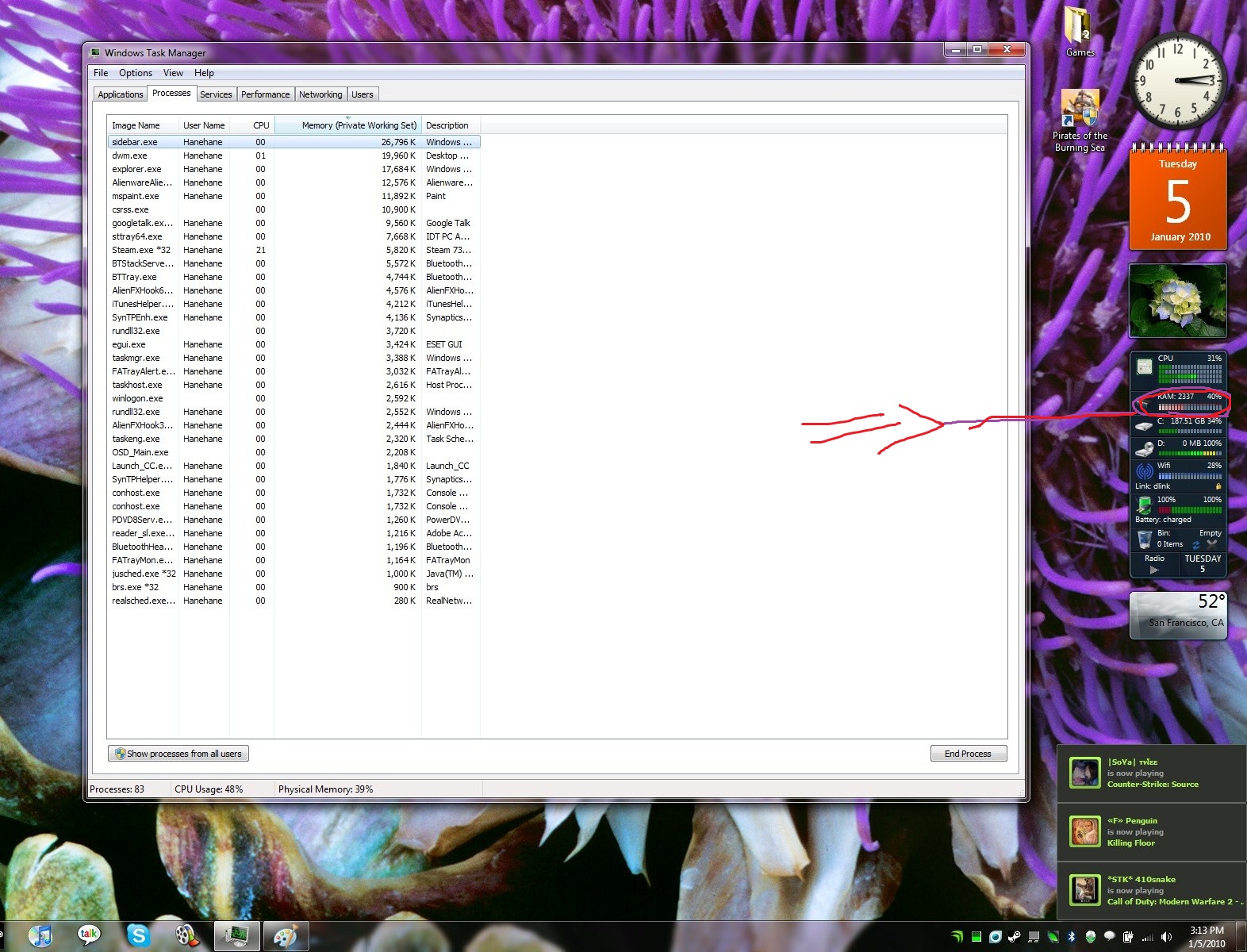This screenshot has width=1247, height=952.
Task: Switch to Paint via the taskbar palette icon
Action: [286, 936]
